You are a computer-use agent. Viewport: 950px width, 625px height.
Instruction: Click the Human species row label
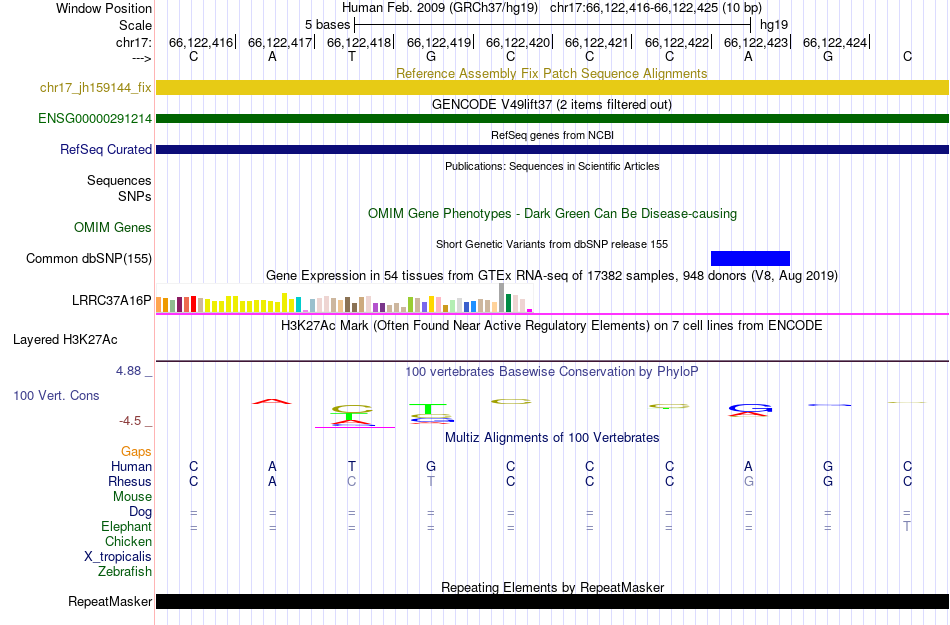(x=131, y=466)
